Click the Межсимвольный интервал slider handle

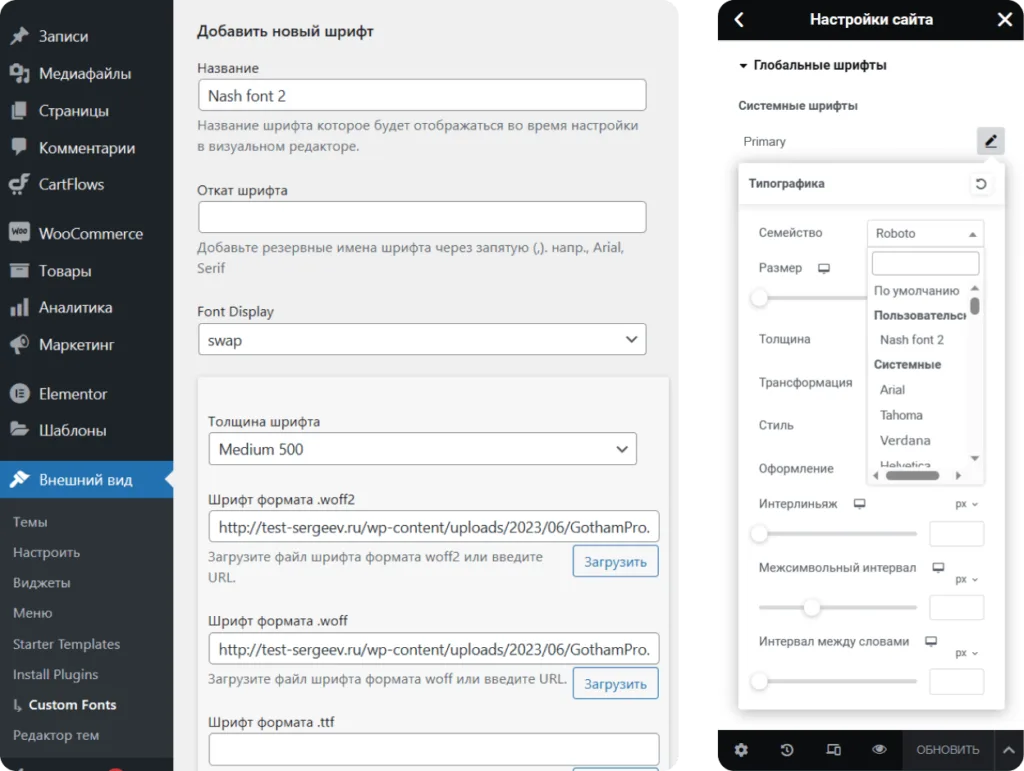pyautogui.click(x=812, y=608)
